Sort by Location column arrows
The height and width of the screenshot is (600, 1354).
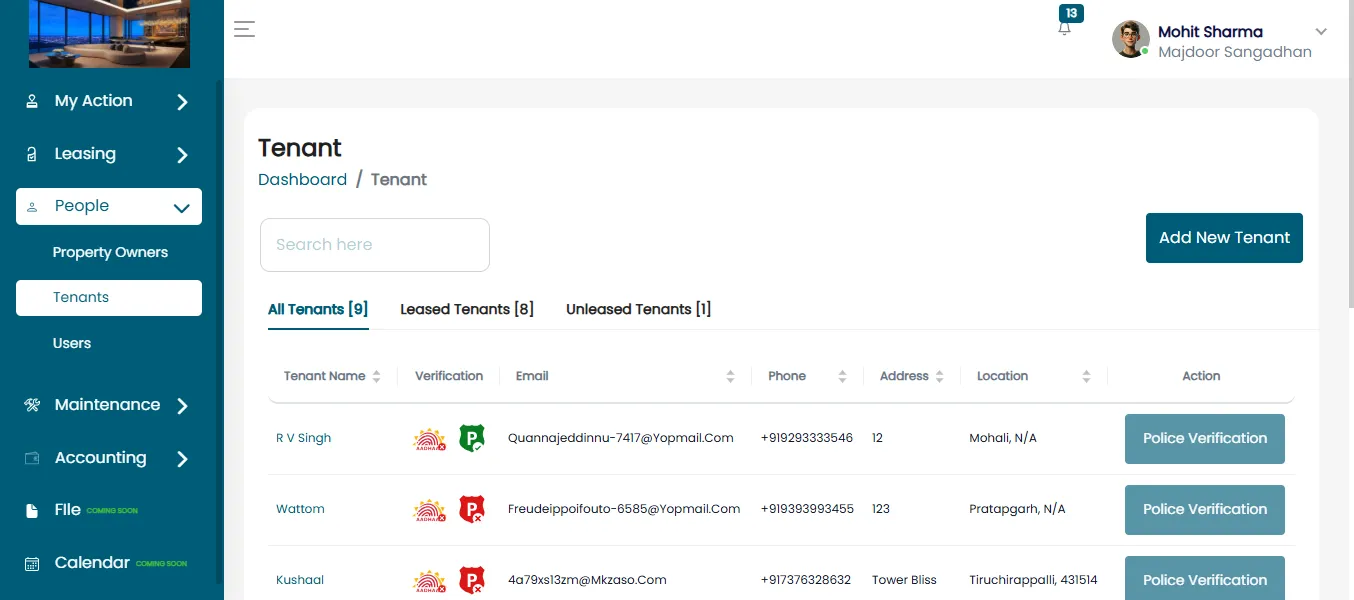[1086, 377]
